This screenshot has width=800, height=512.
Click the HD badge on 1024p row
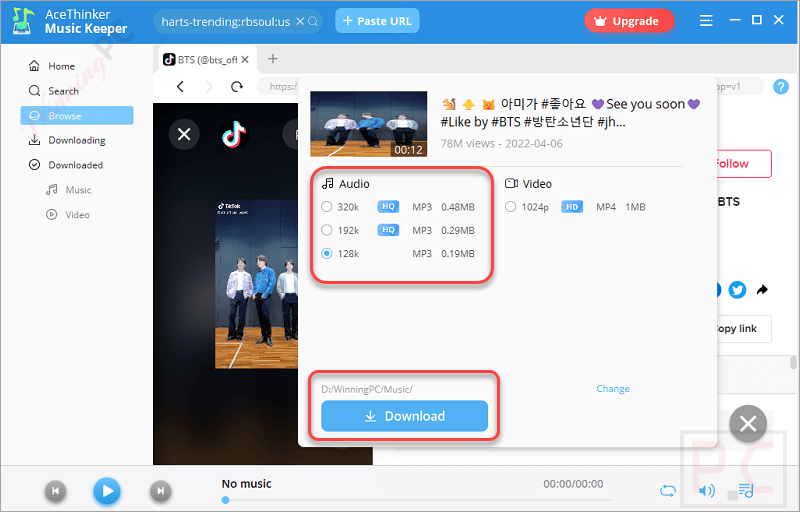pyautogui.click(x=572, y=207)
